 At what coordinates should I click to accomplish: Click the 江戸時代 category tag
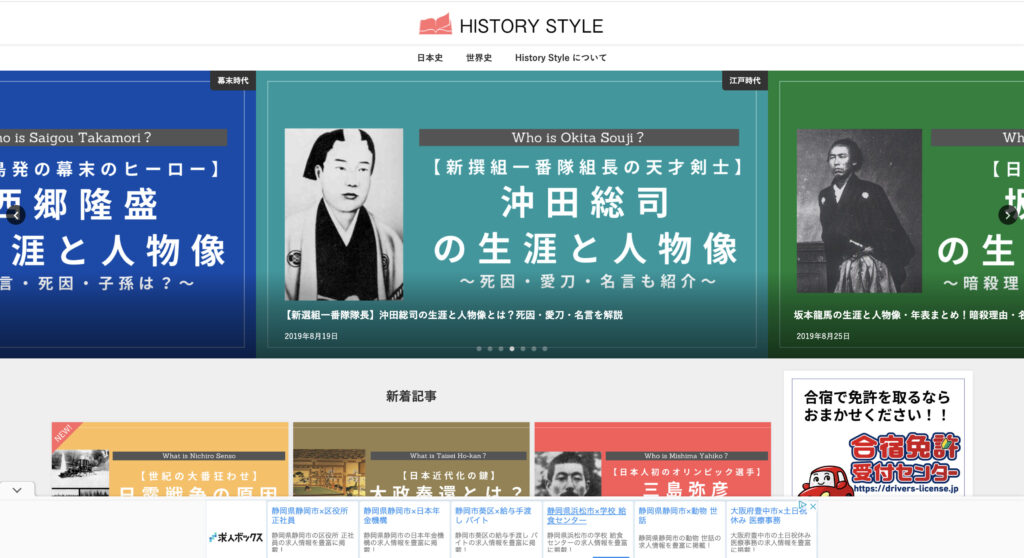pos(745,81)
